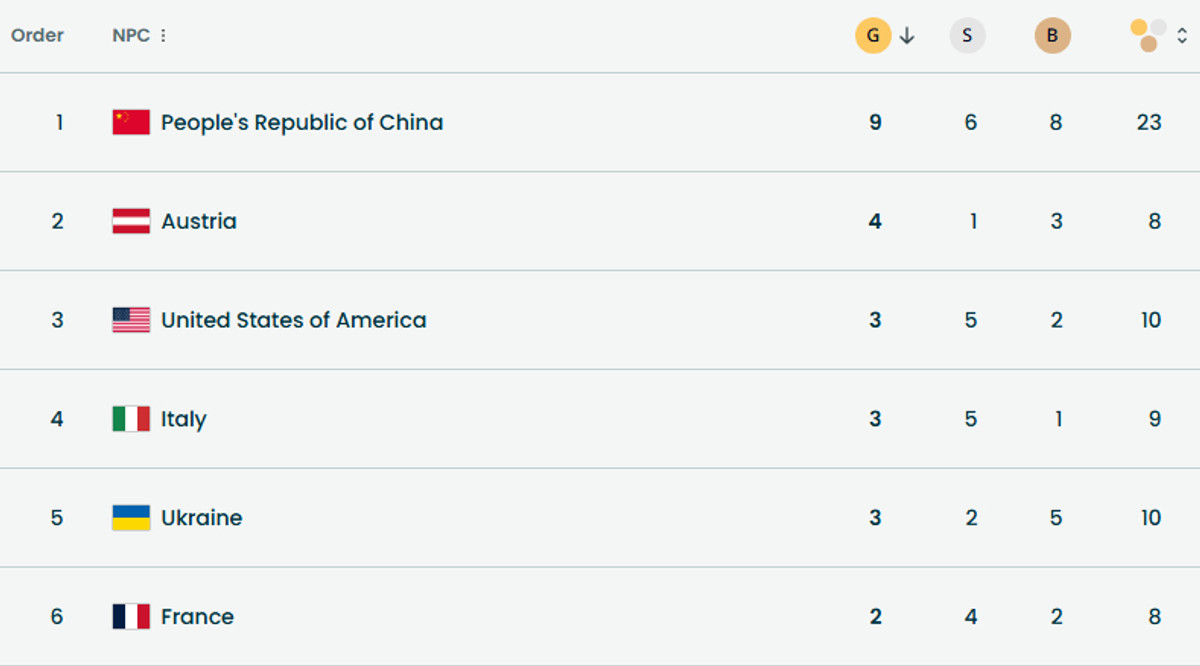The height and width of the screenshot is (666, 1200).
Task: Click the NPC column header label
Action: coord(130,36)
